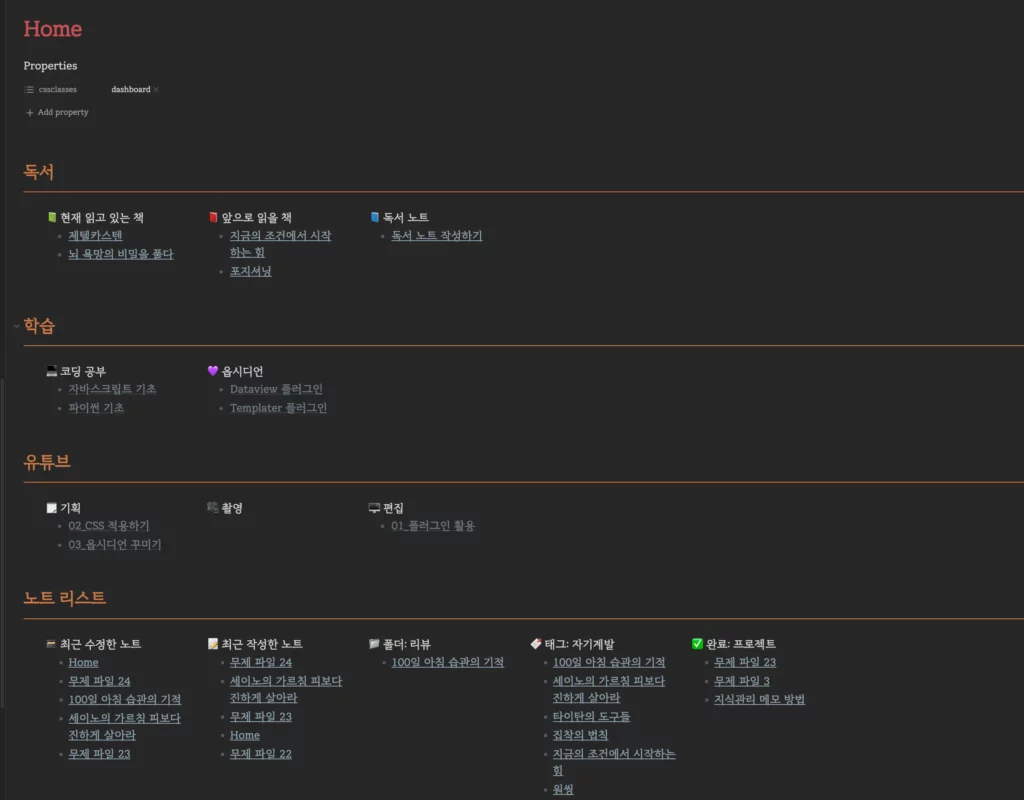Open 지식관리 메모 방법 under 완료: 프로젝트

click(759, 699)
